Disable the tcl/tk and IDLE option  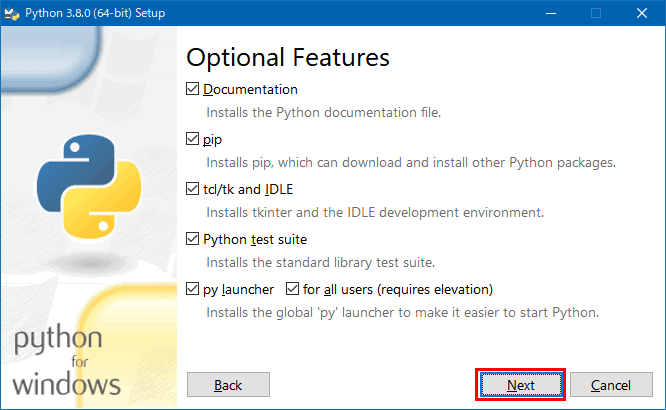click(192, 189)
